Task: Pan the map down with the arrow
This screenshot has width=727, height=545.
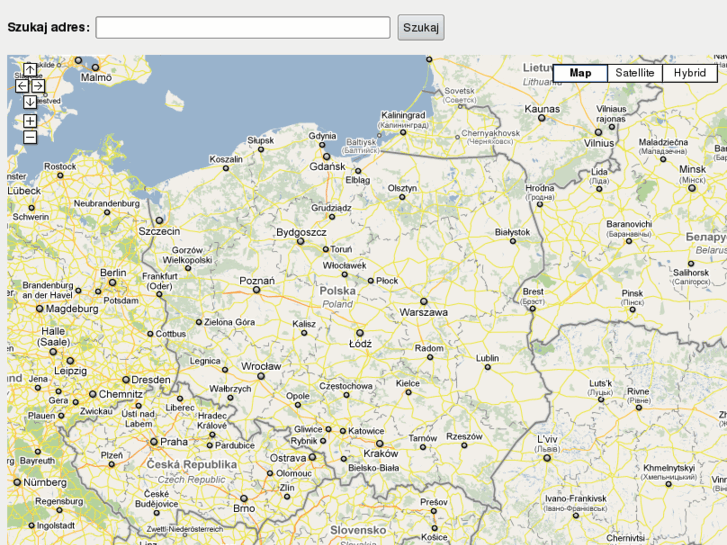Action: point(30,102)
